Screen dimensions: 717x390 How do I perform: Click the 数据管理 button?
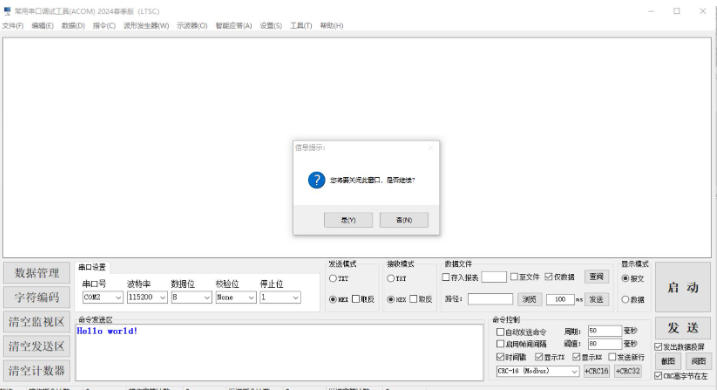[37, 273]
